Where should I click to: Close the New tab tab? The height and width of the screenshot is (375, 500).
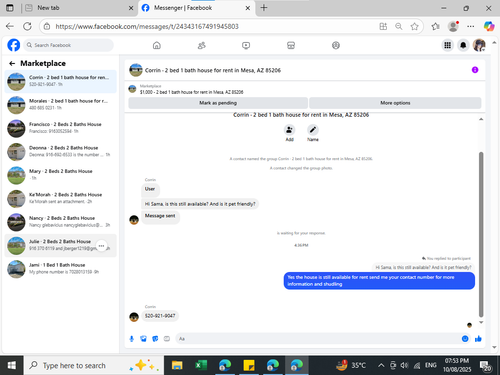[131, 8]
